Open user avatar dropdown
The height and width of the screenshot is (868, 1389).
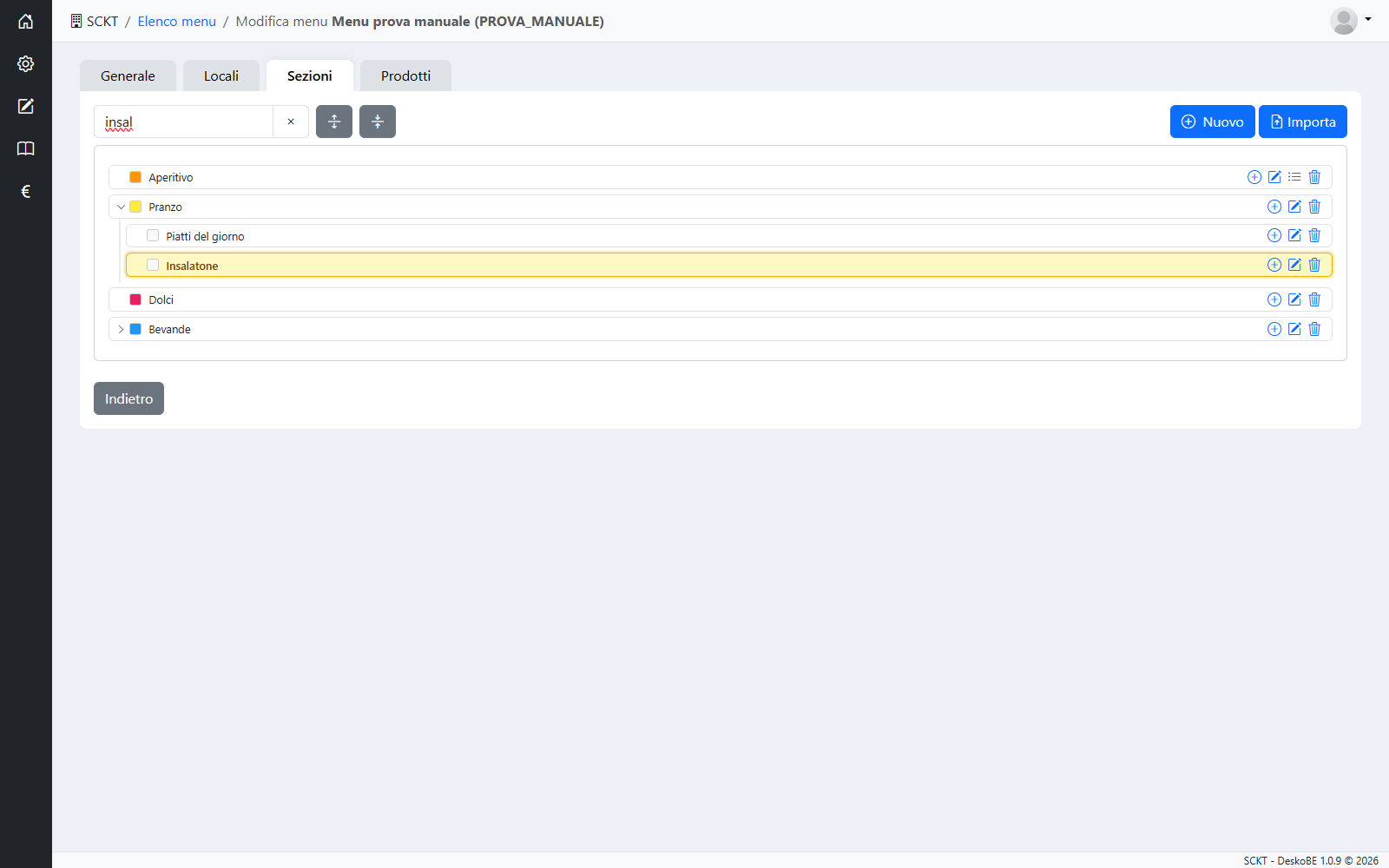pos(1351,20)
